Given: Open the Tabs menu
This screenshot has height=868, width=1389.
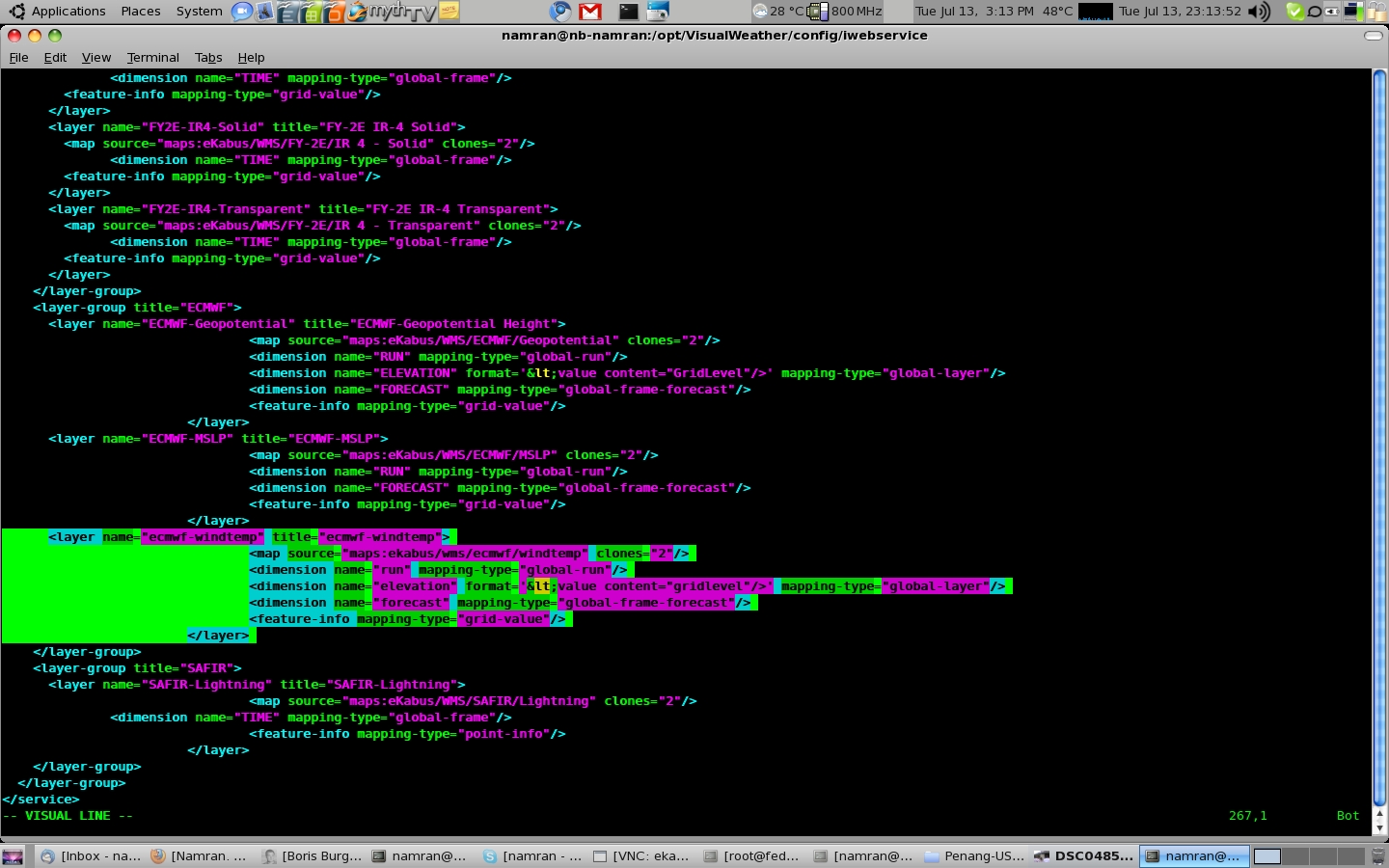Looking at the screenshot, I should point(208,58).
